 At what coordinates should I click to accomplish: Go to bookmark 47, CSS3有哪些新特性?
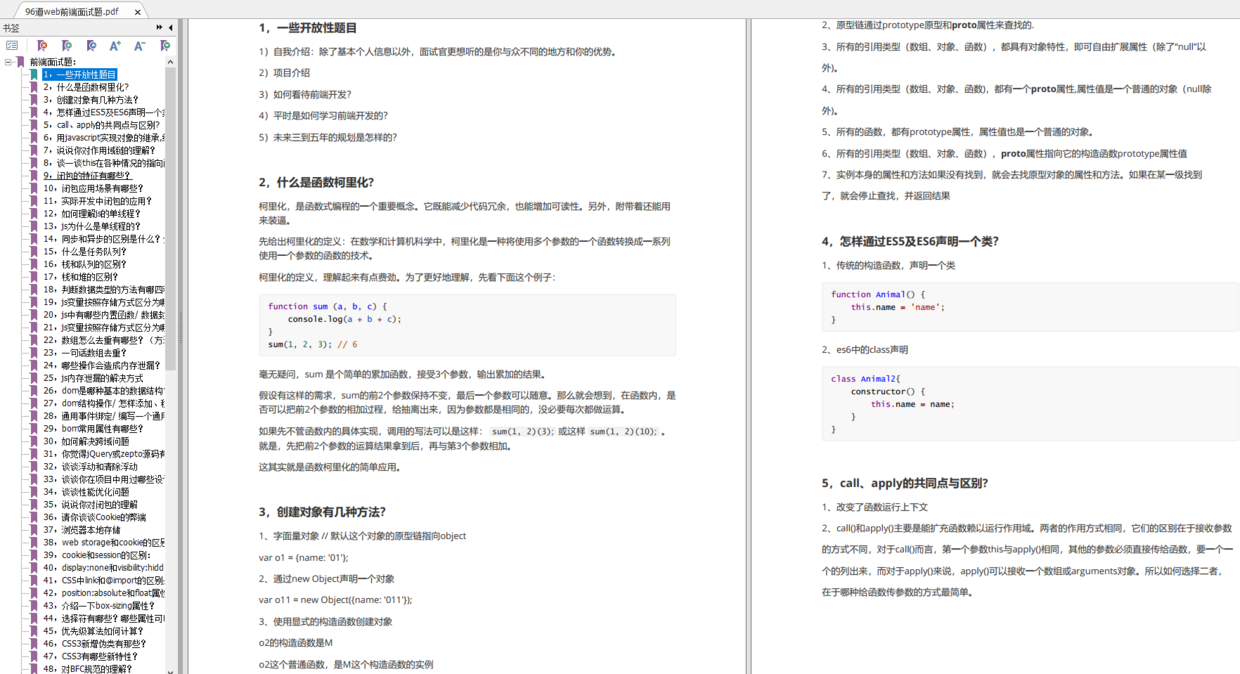(90, 657)
